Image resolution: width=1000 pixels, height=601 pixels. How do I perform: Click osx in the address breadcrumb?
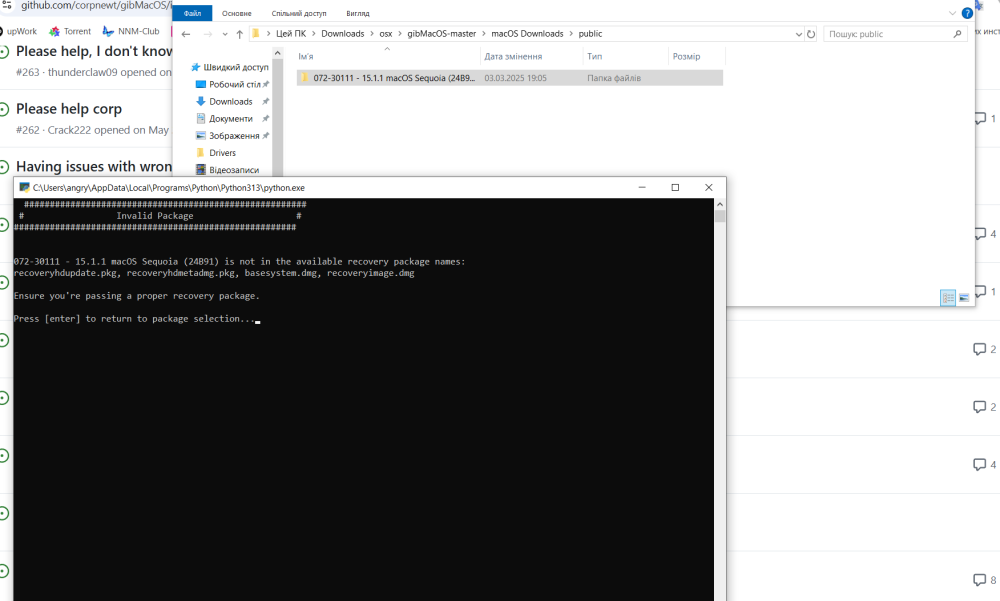[x=386, y=34]
